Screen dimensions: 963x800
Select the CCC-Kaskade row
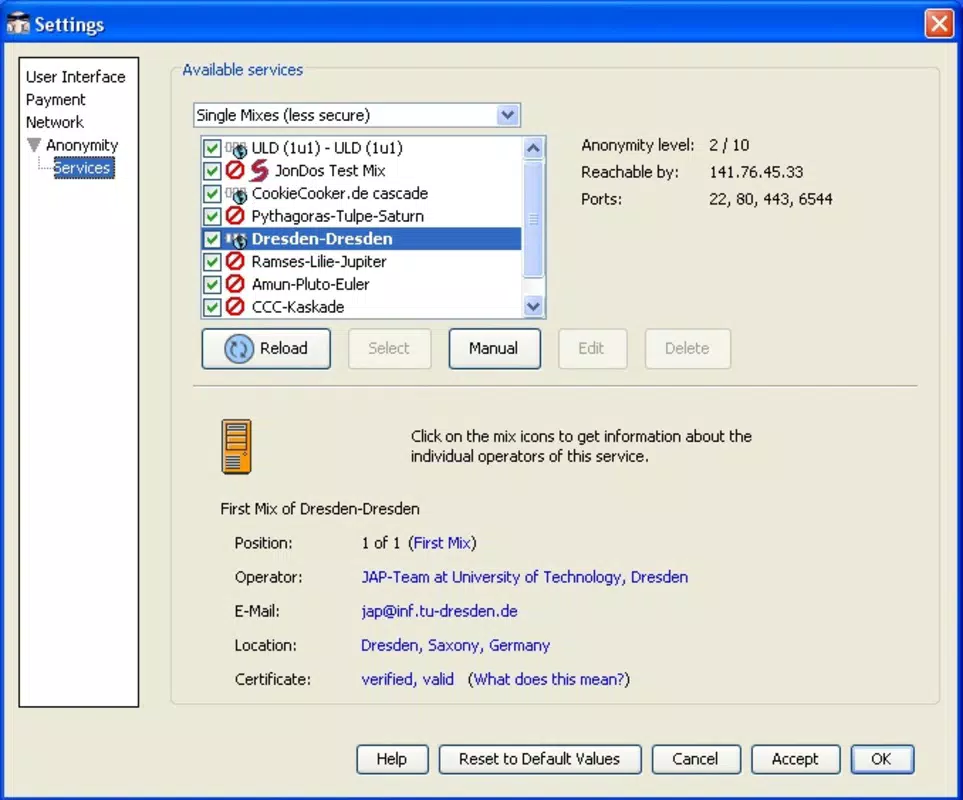pyautogui.click(x=361, y=307)
